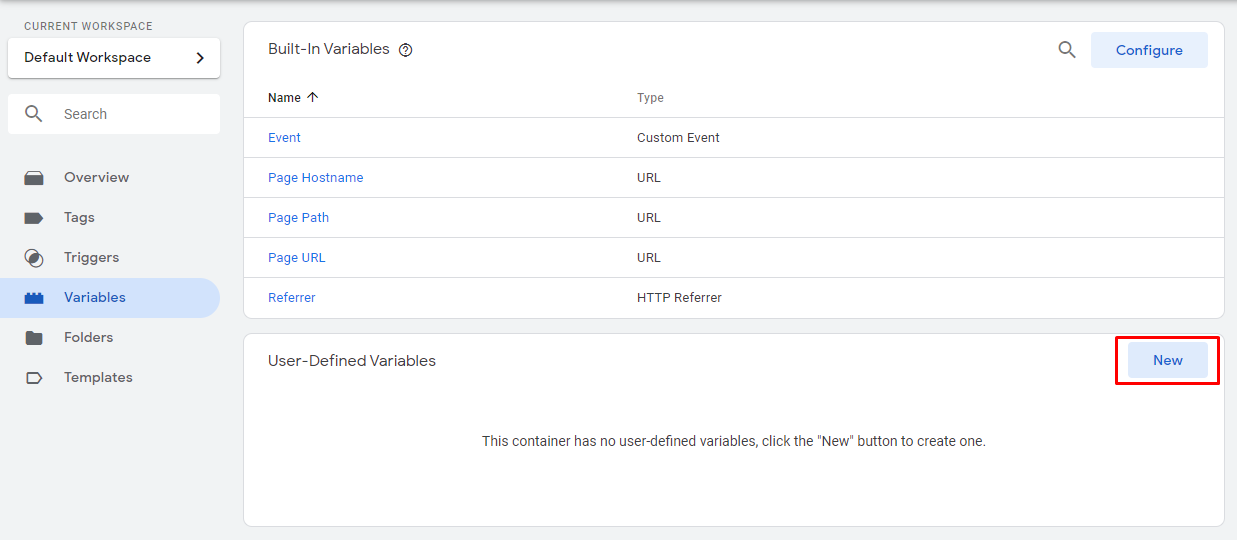Click the no user-defined variables message
This screenshot has height=540, width=1237.
point(734,441)
